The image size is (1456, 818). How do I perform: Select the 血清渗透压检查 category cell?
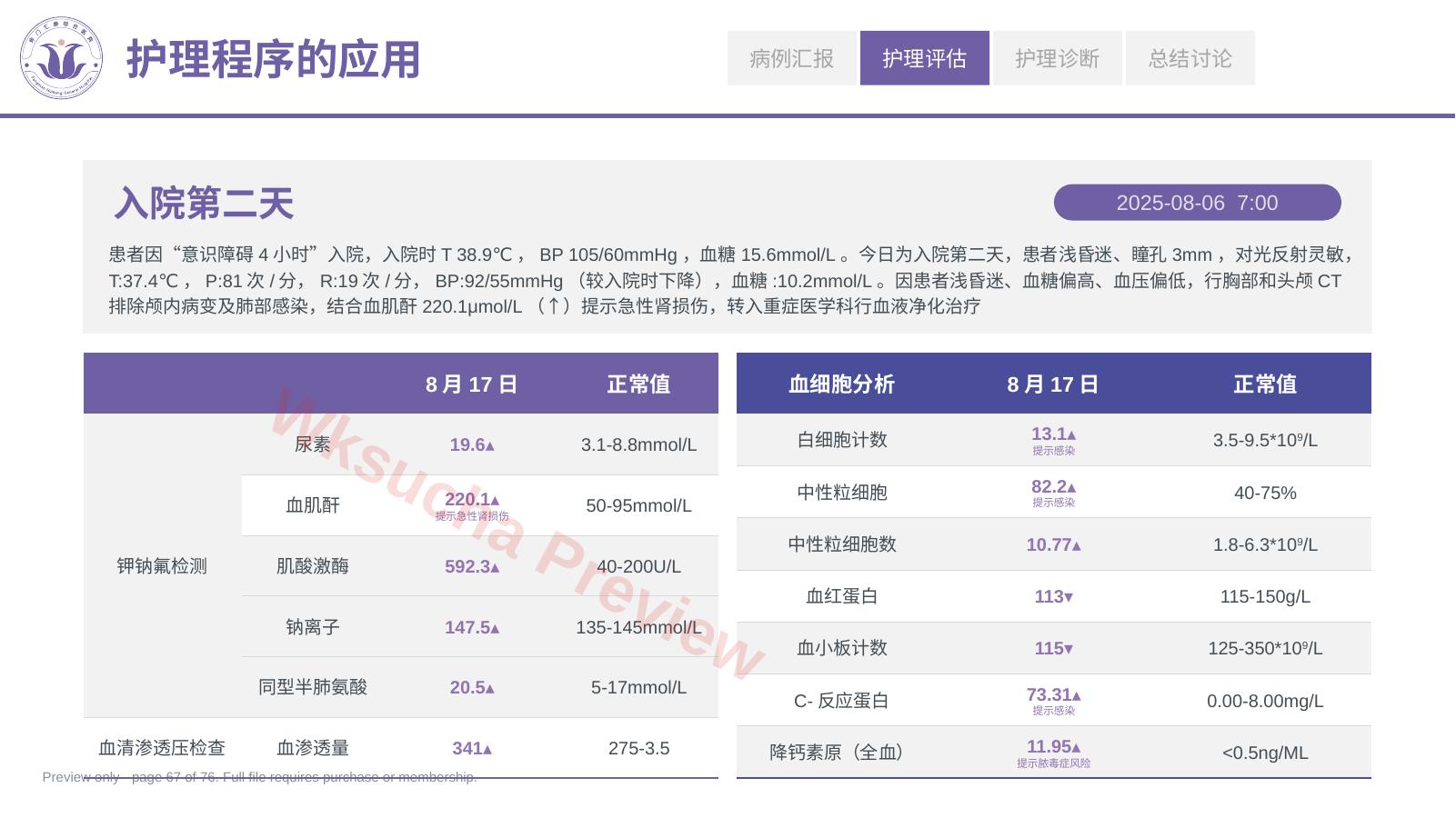tap(162, 748)
